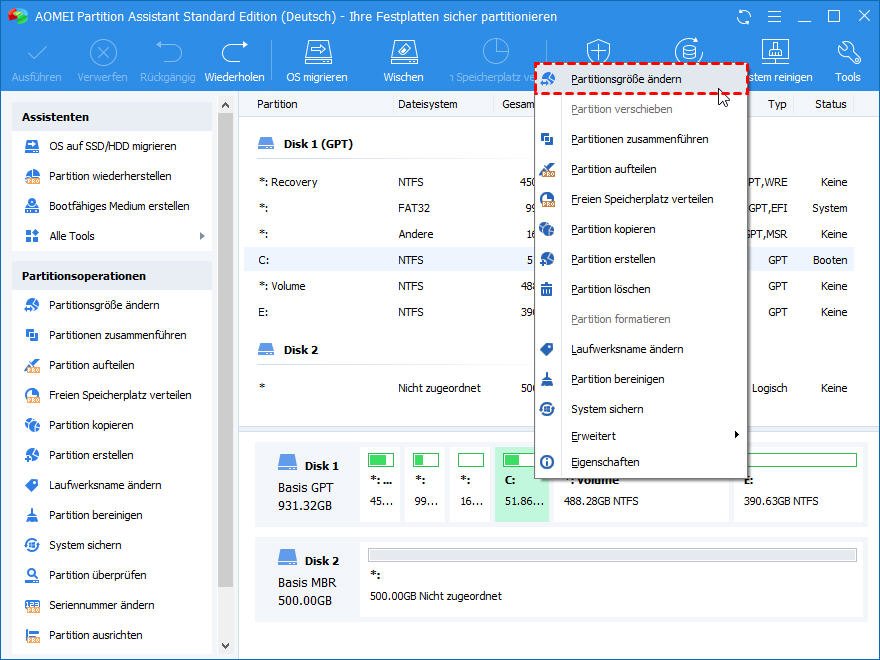
Task: Click trash icon beside Partition löschen
Action: pos(547,289)
